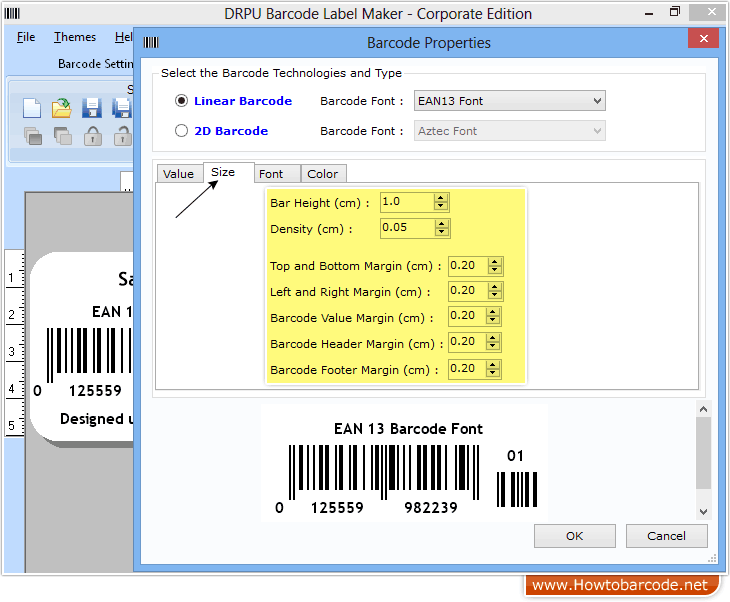Increase Barcode Footer Margin value
This screenshot has height=602, width=730.
pyautogui.click(x=493, y=365)
